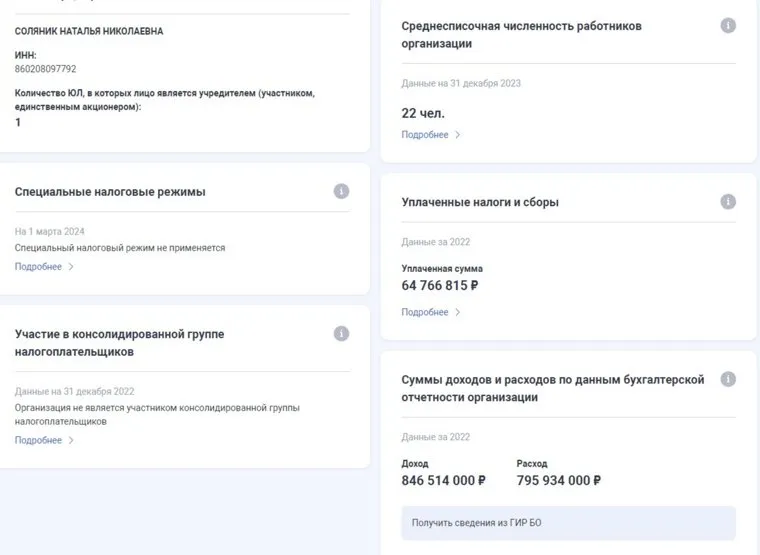This screenshot has width=760, height=555.
Task: Select the Доход value 846 514 000 ₽
Action: click(x=443, y=481)
